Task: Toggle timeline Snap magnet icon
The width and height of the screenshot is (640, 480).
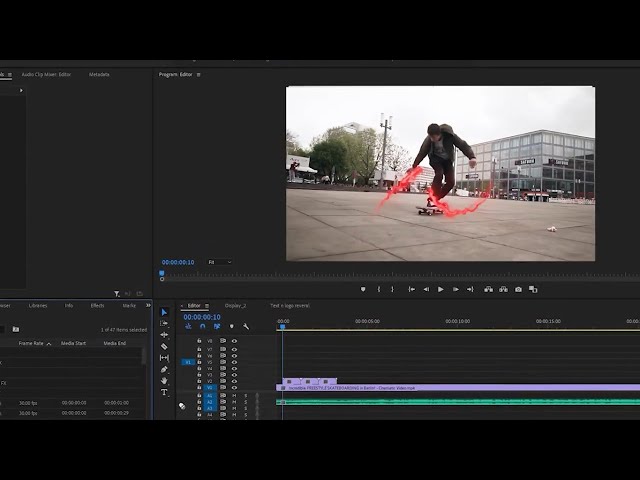Action: (202, 327)
